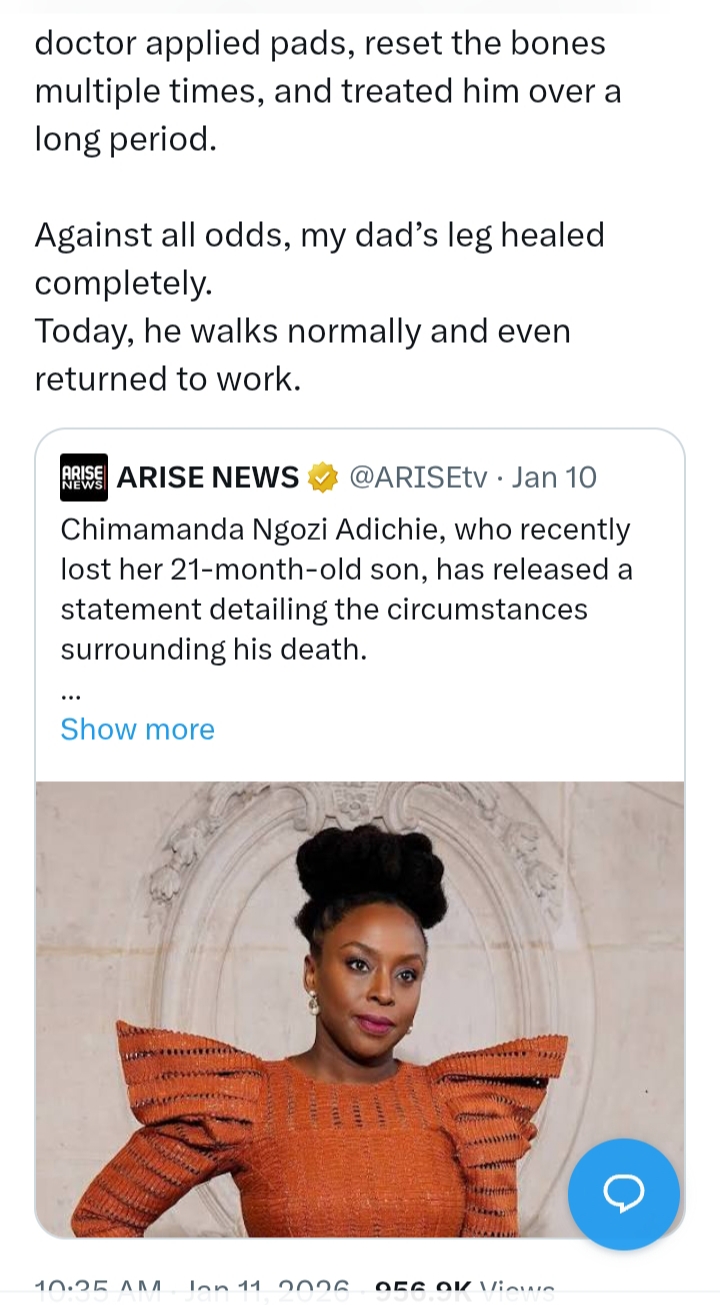720x1305 pixels.
Task: Expand the quoted post with Show more
Action: tap(137, 729)
